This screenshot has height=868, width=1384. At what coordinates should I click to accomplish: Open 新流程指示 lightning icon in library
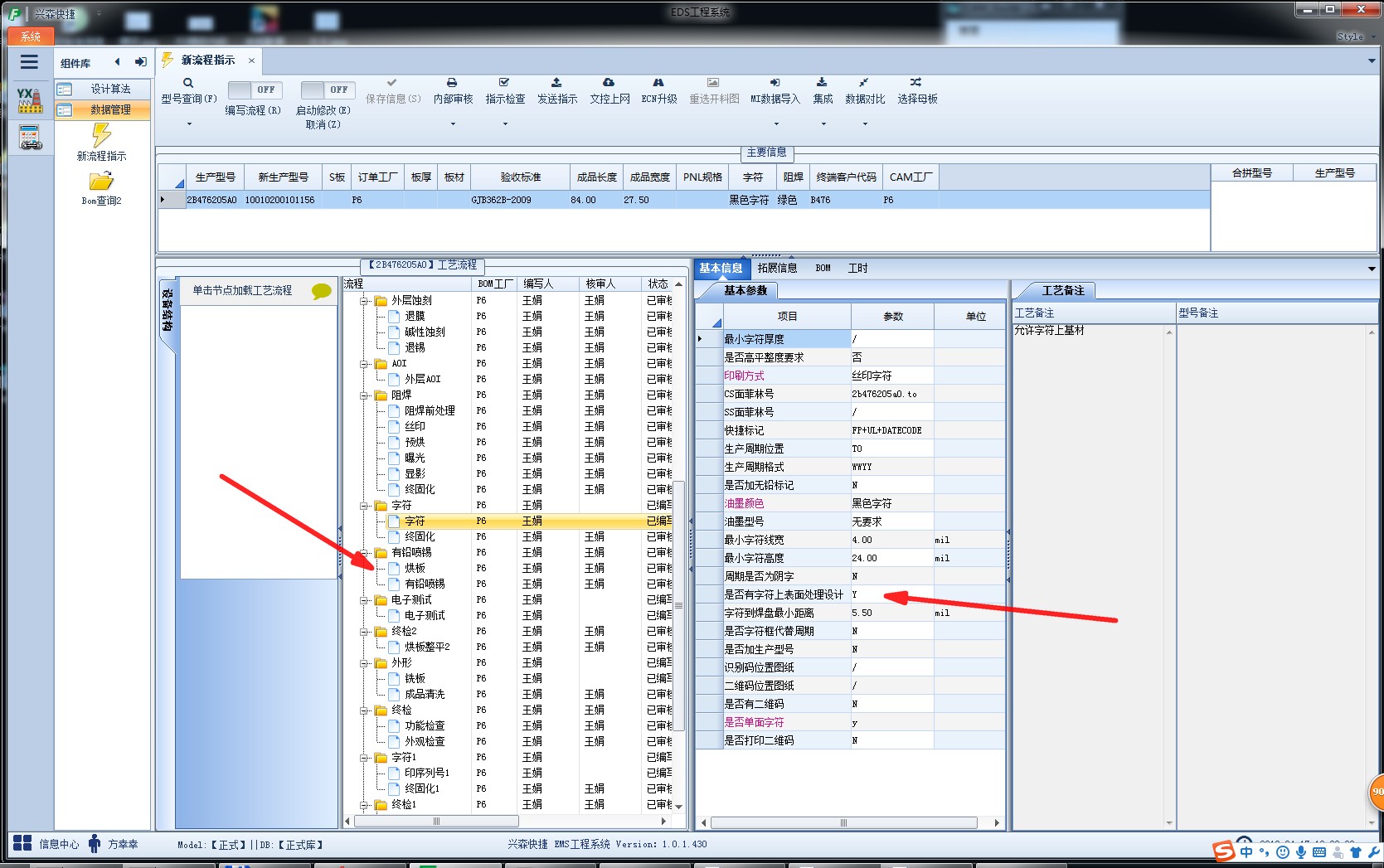coord(101,134)
